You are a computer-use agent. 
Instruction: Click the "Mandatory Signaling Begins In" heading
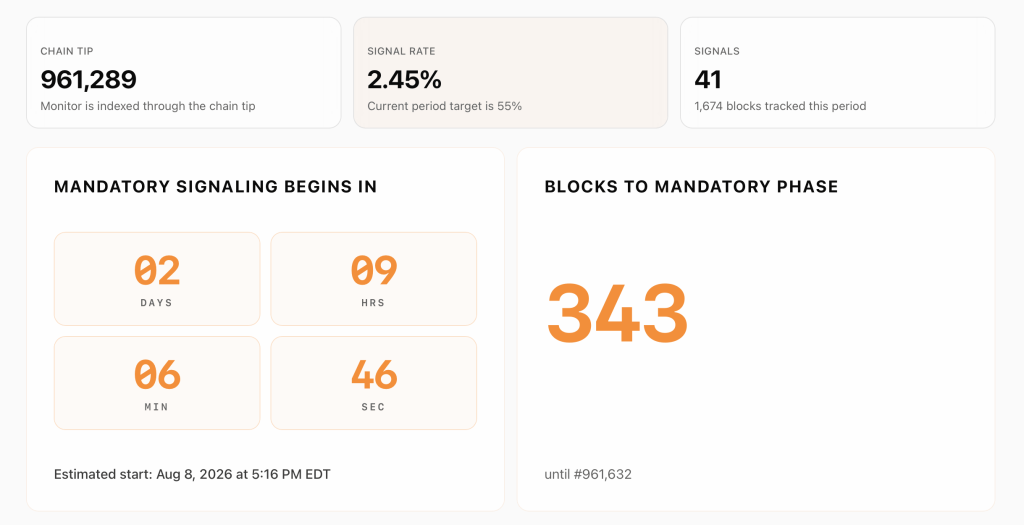[216, 187]
